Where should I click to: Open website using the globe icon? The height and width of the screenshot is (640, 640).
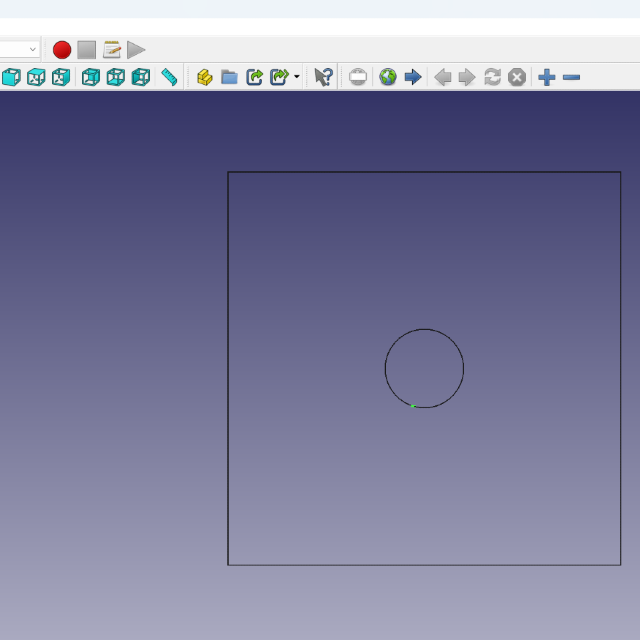388,77
